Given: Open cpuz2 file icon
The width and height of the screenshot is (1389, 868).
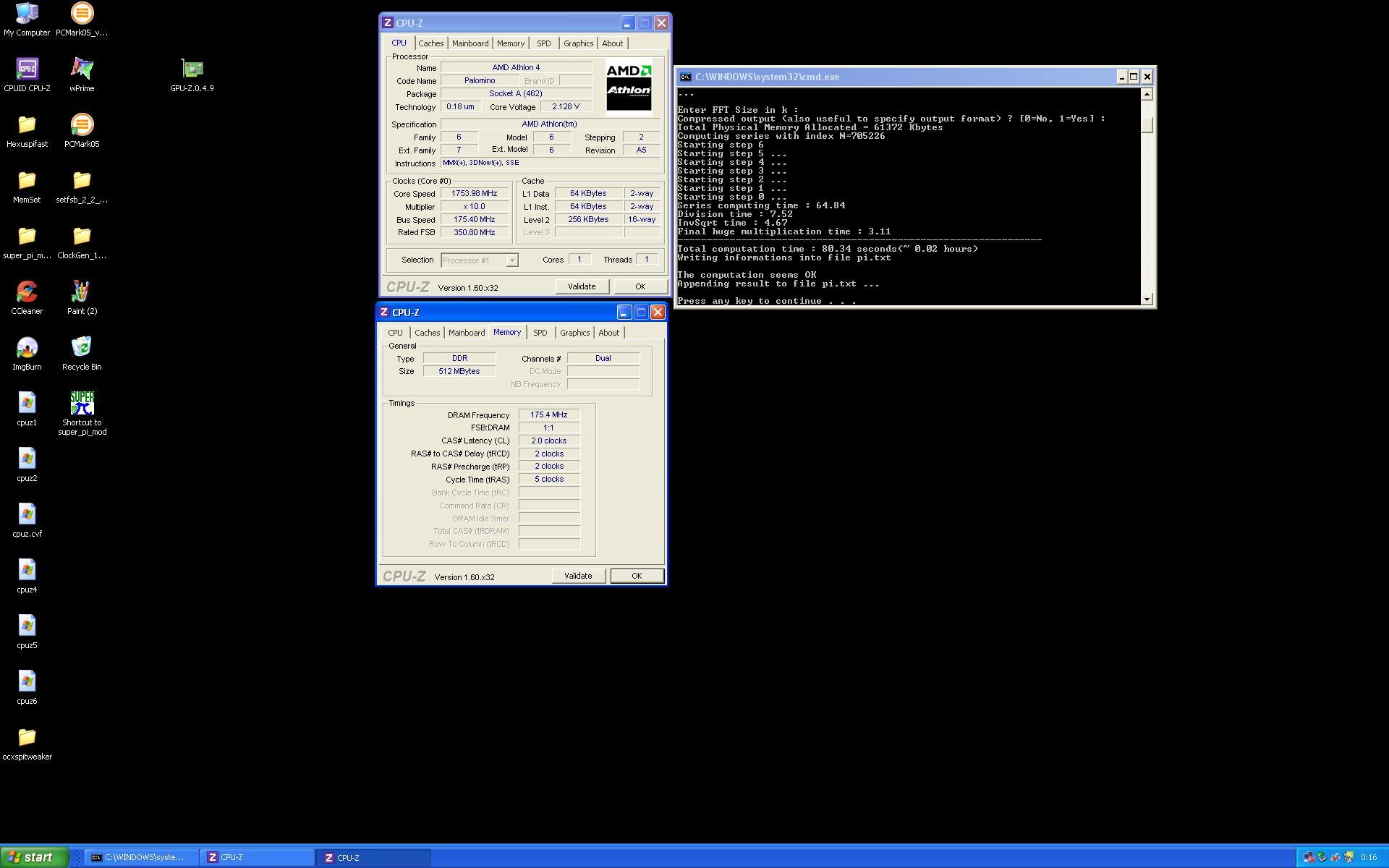Looking at the screenshot, I should pos(27,465).
